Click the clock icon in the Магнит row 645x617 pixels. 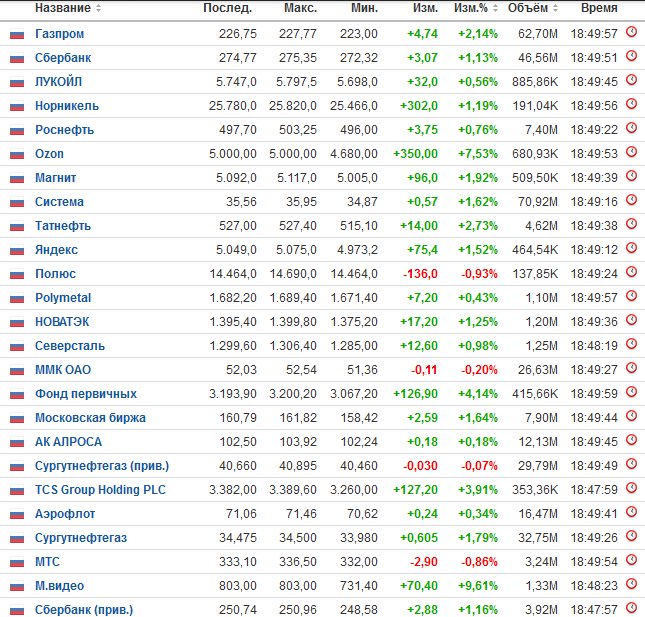[631, 176]
